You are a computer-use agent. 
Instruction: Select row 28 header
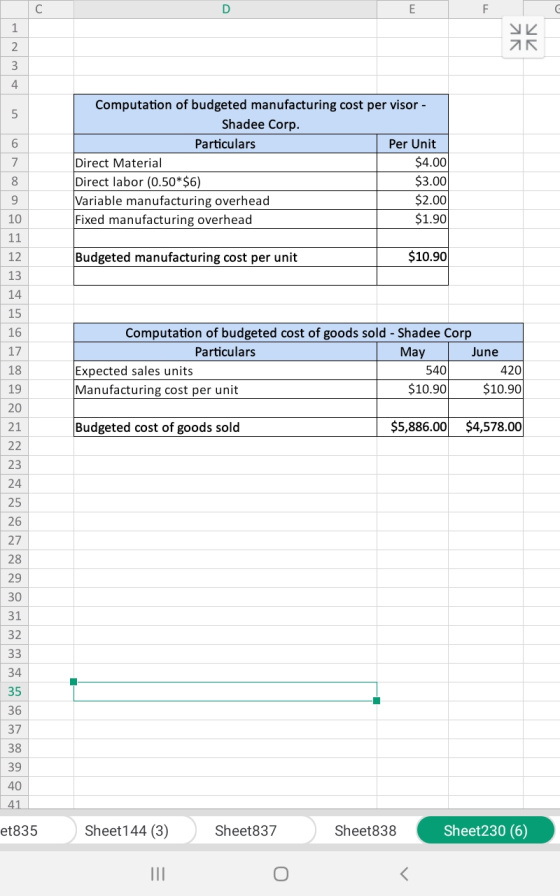[x=14, y=559]
